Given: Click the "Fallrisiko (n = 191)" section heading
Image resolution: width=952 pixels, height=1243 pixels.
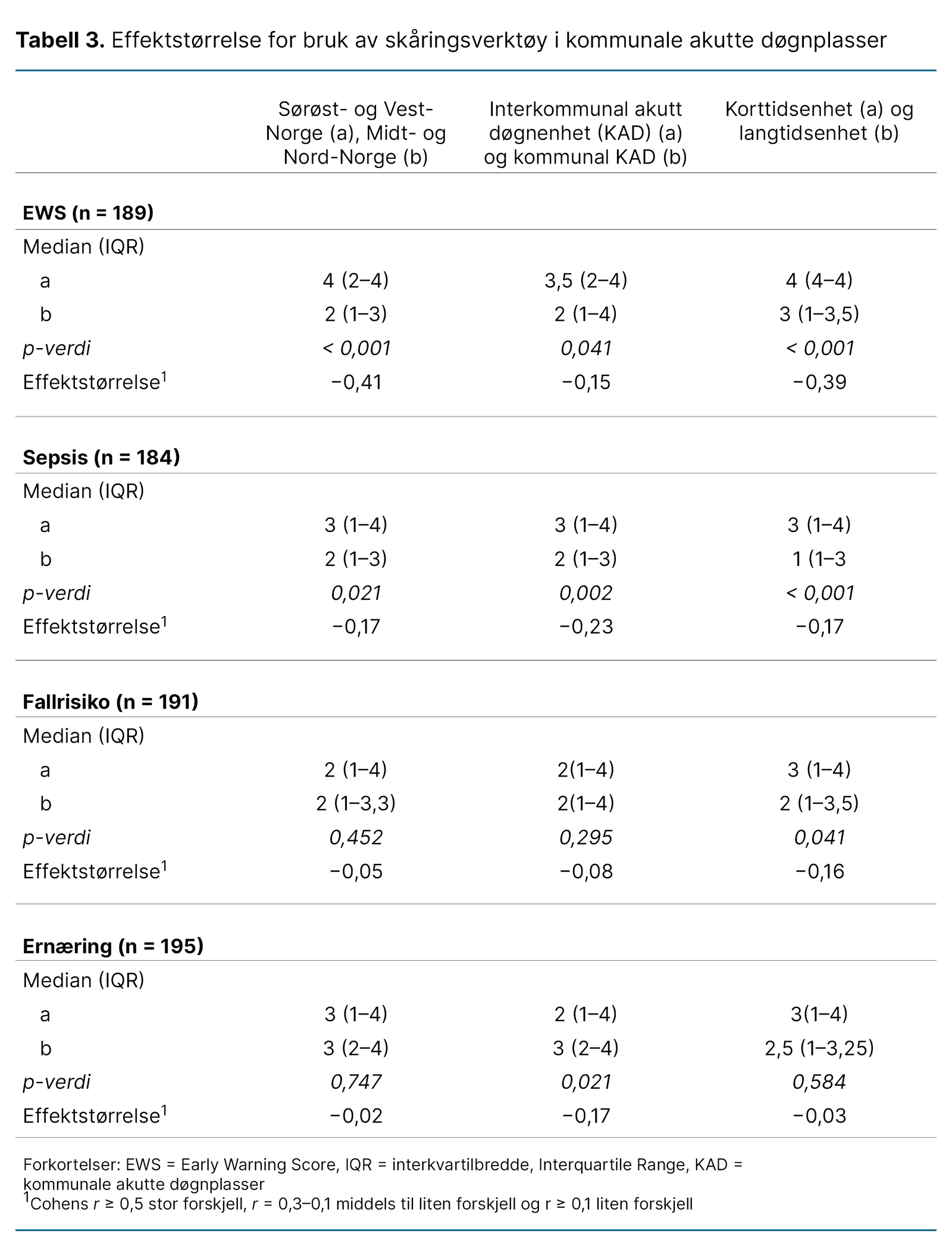Looking at the screenshot, I should click(110, 702).
